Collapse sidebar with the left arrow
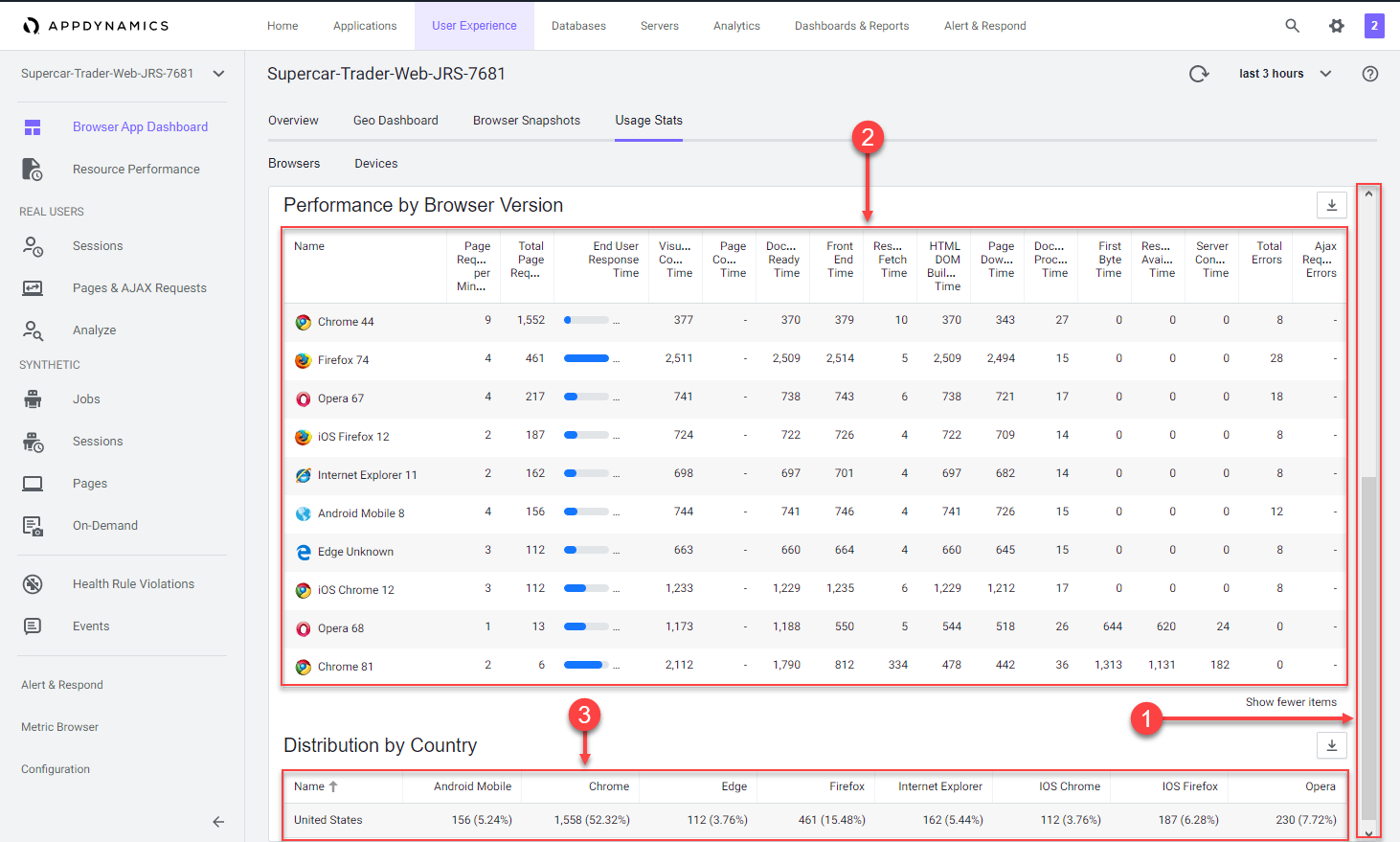The image size is (1400, 842). click(218, 822)
